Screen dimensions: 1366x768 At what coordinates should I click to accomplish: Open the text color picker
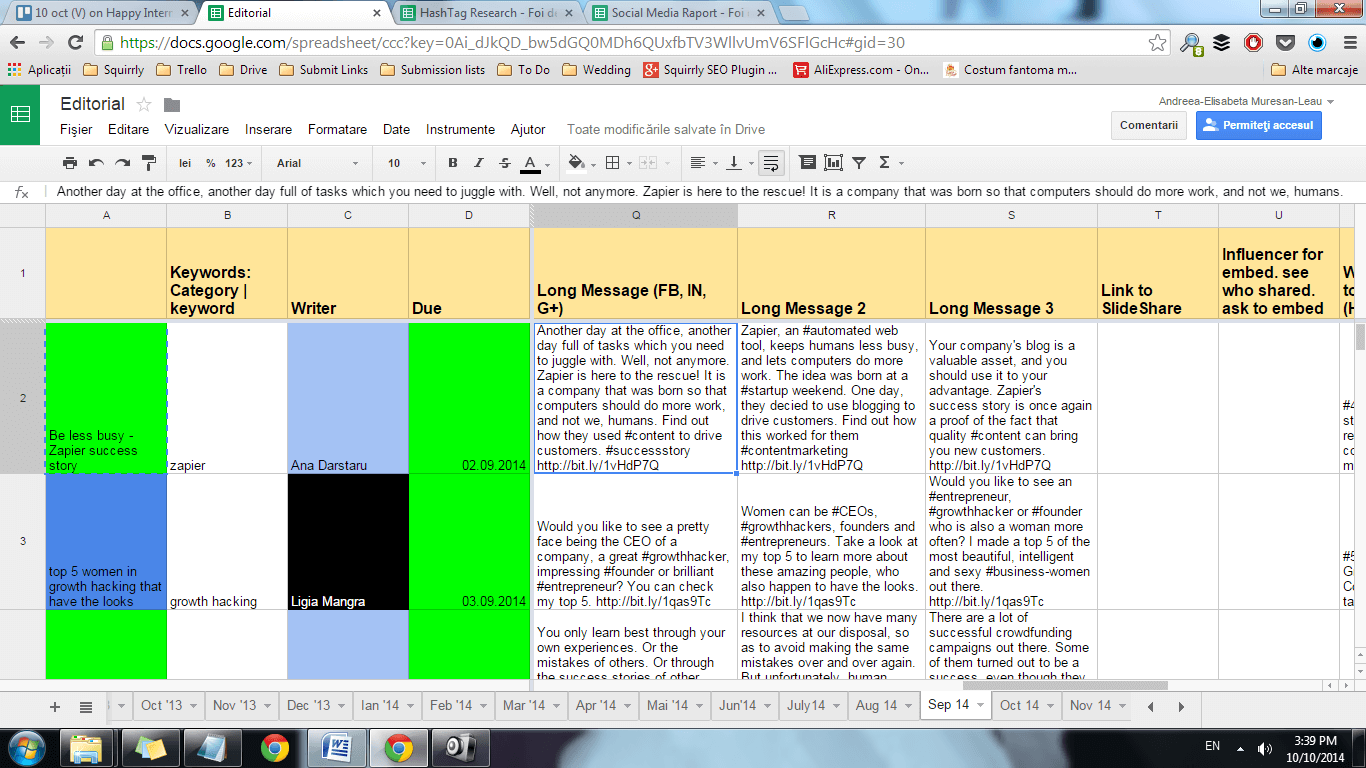click(535, 163)
